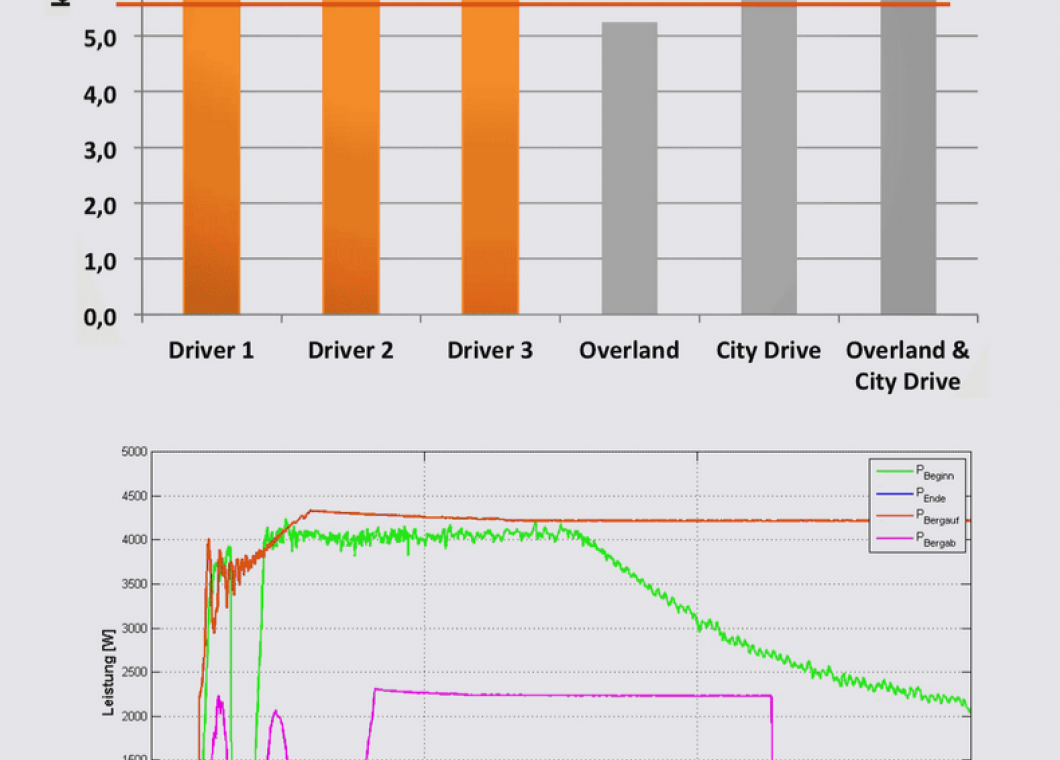Image resolution: width=1060 pixels, height=760 pixels.
Task: Select the "3000" tick label
Action: [x=135, y=628]
